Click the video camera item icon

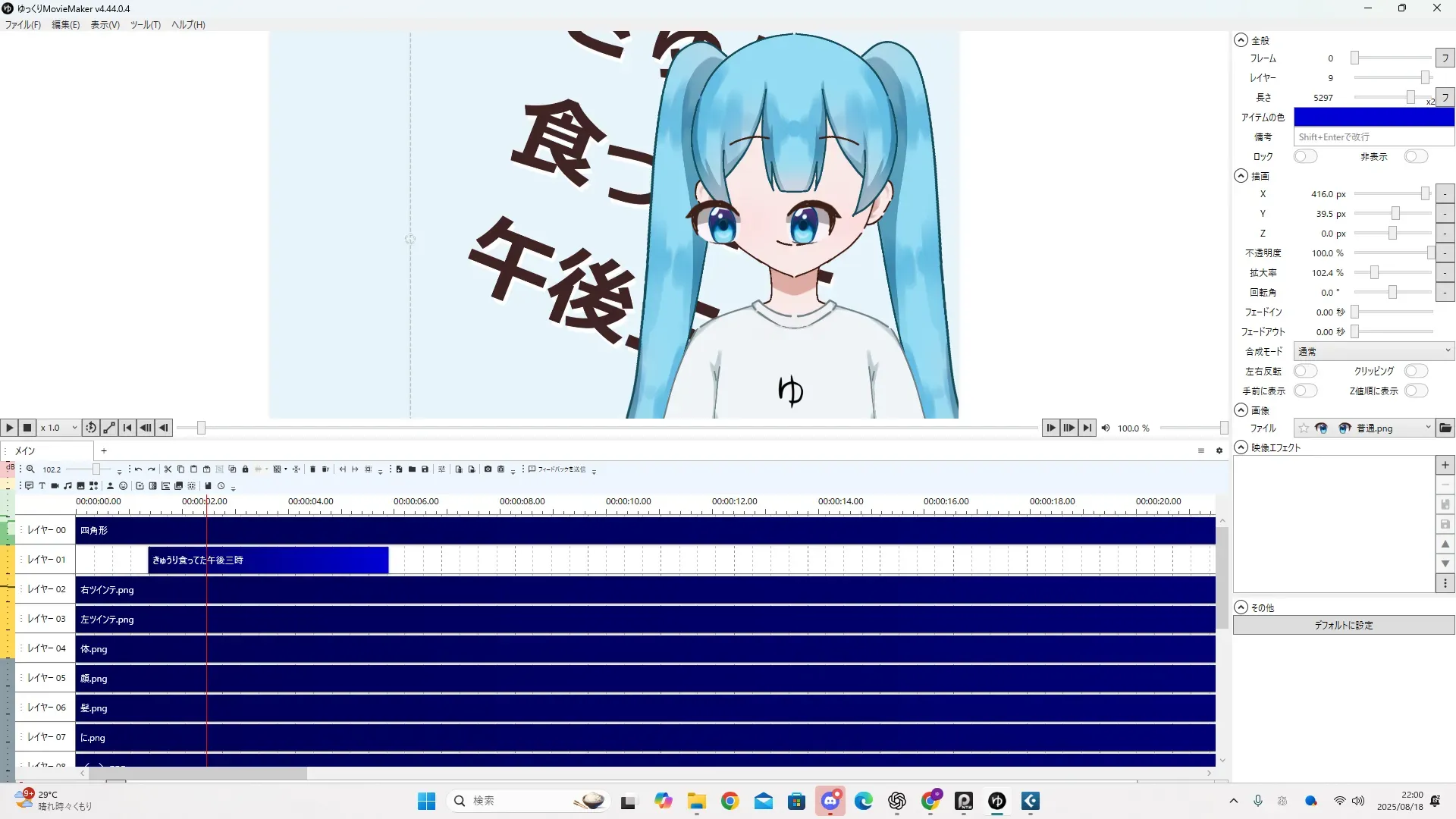[x=55, y=486]
